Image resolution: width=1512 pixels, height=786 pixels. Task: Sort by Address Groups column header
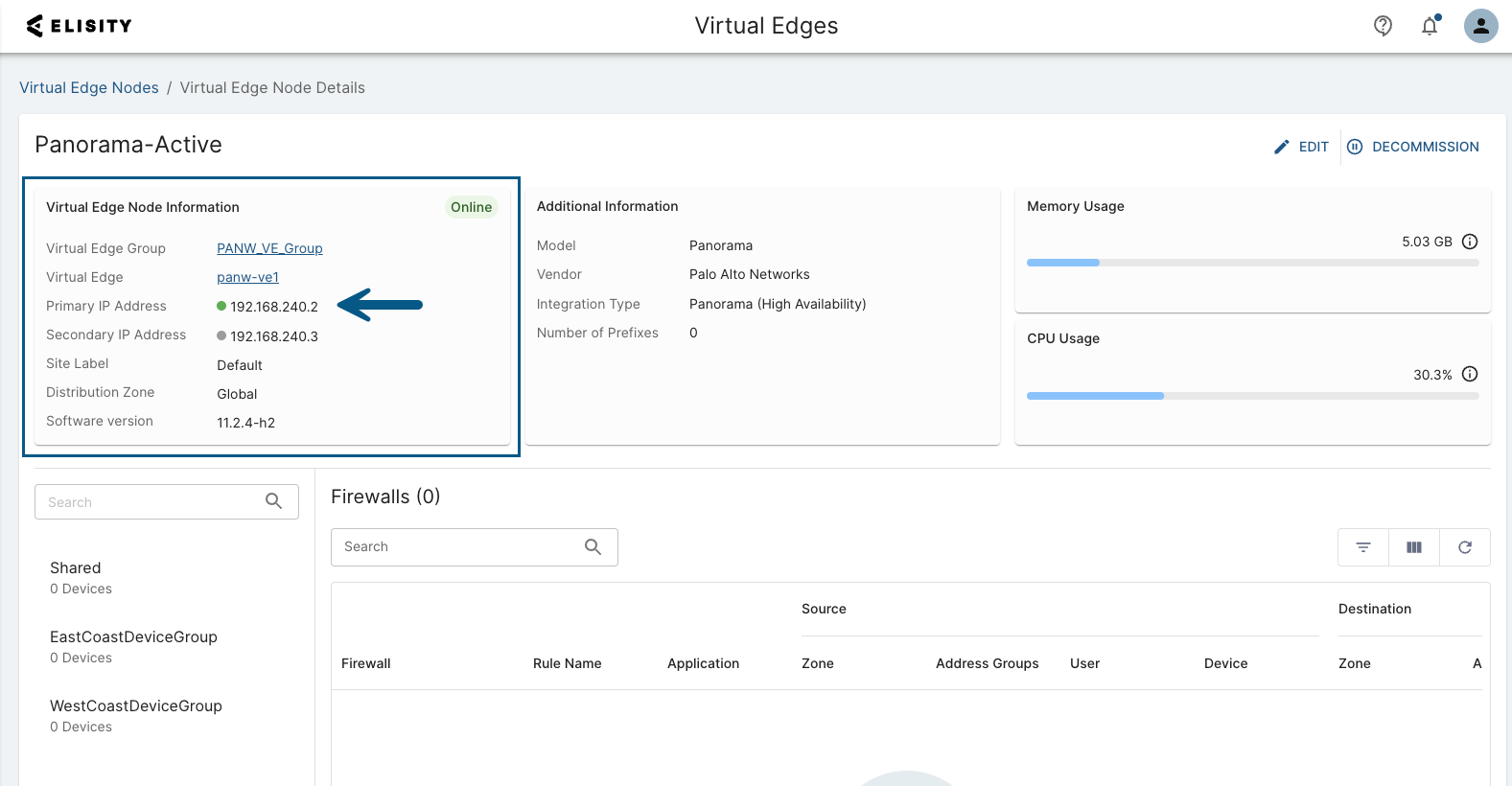click(988, 663)
